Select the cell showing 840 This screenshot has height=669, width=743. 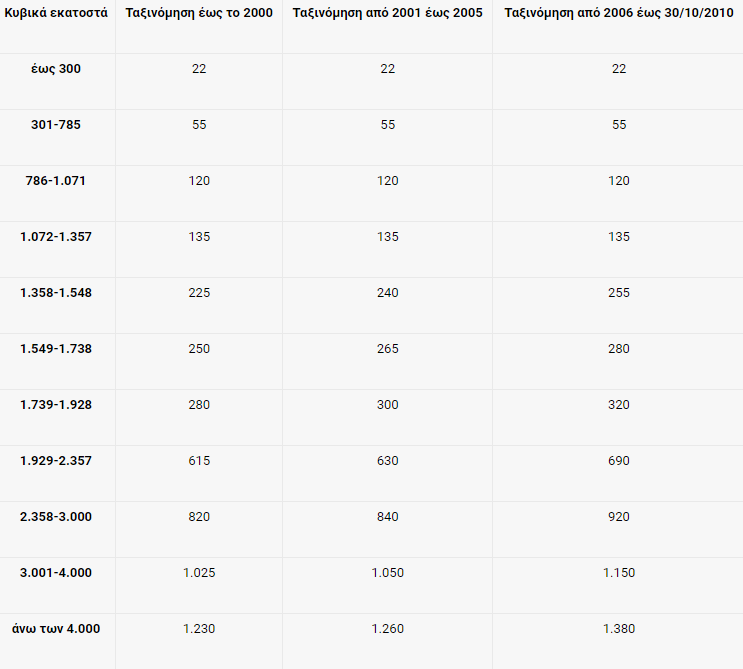pyautogui.click(x=388, y=517)
